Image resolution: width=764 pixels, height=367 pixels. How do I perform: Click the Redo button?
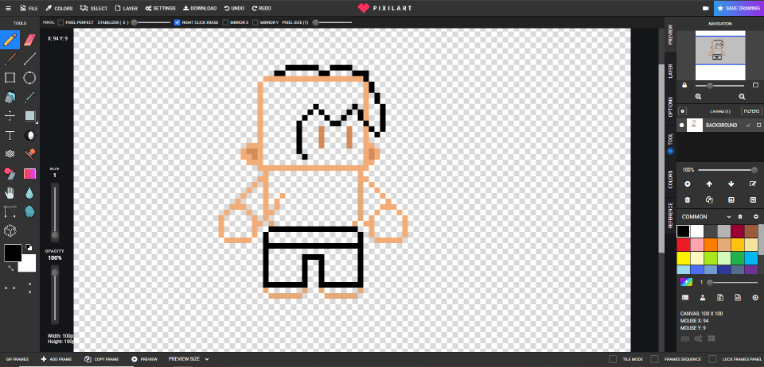click(262, 8)
